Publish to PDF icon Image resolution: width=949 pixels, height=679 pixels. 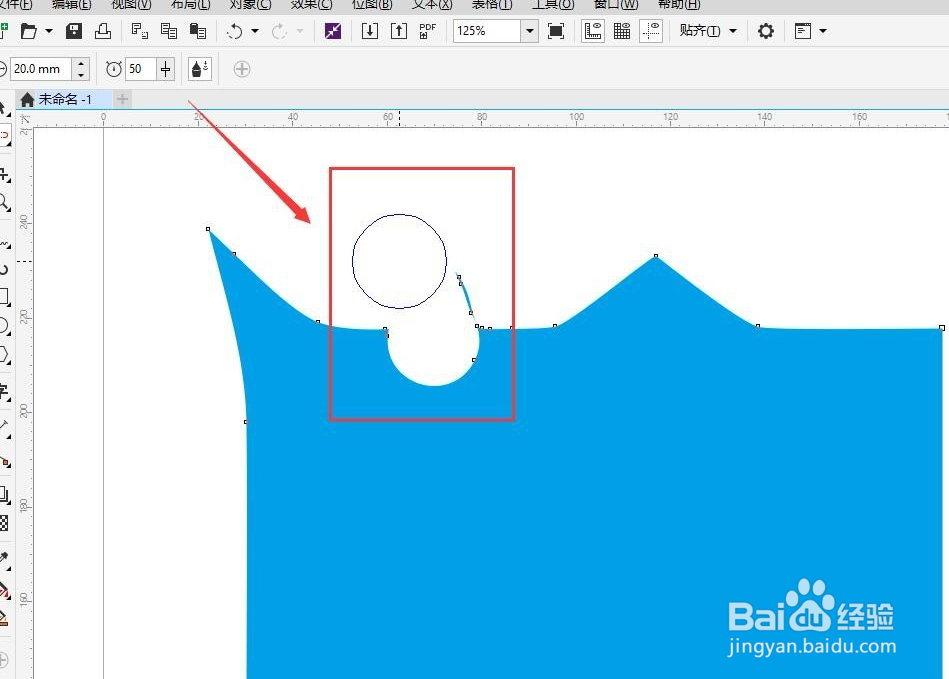[427, 31]
